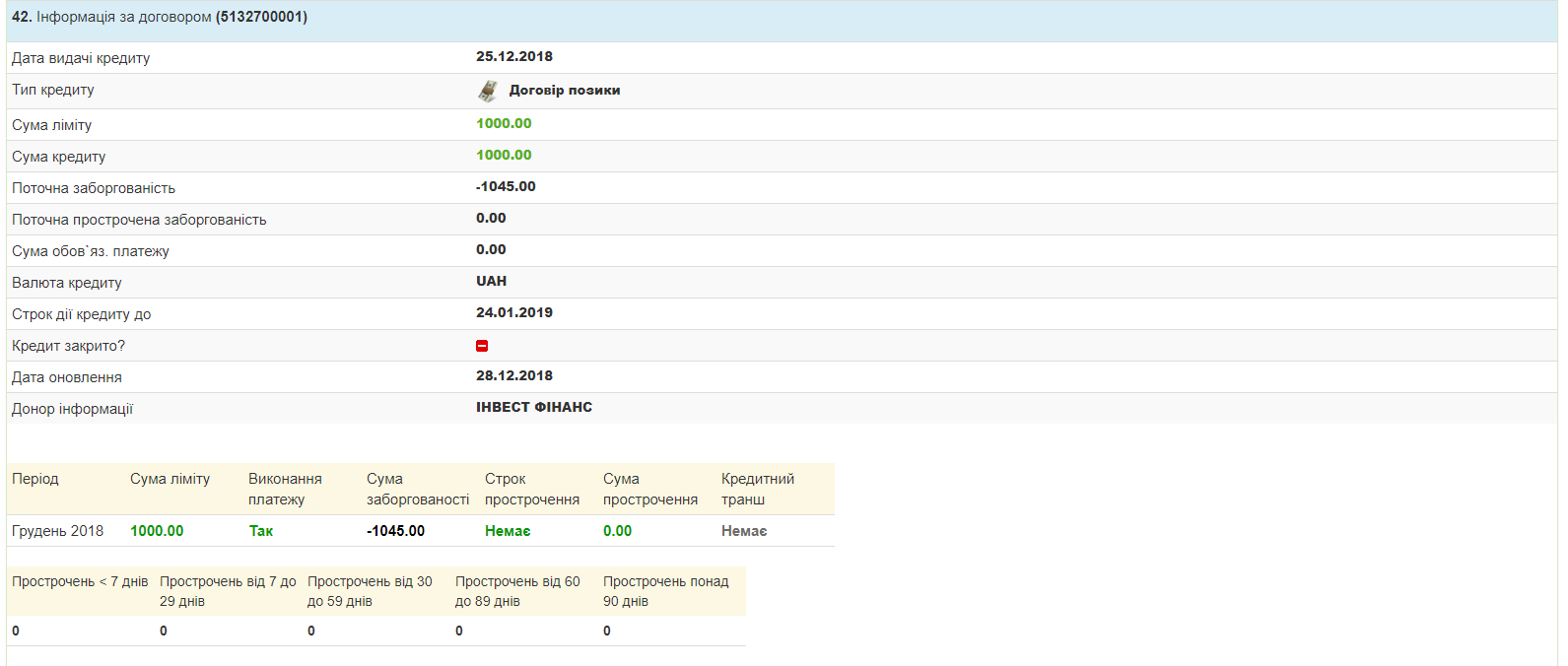Select the 'Сума кредиту' value 1000.00
This screenshot has width=1568, height=666.
tap(504, 155)
